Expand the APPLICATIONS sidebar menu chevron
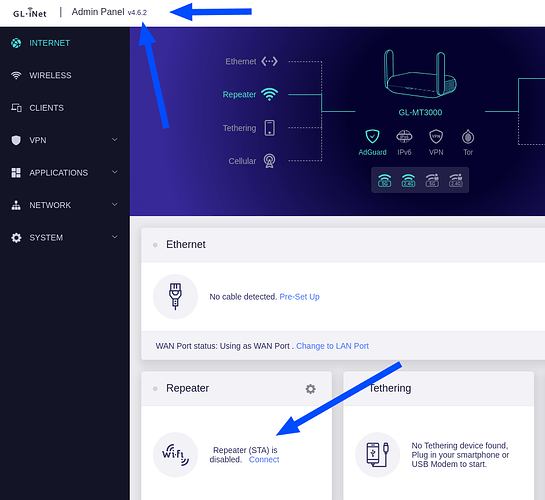Screen dimensions: 545x500 click(114, 172)
